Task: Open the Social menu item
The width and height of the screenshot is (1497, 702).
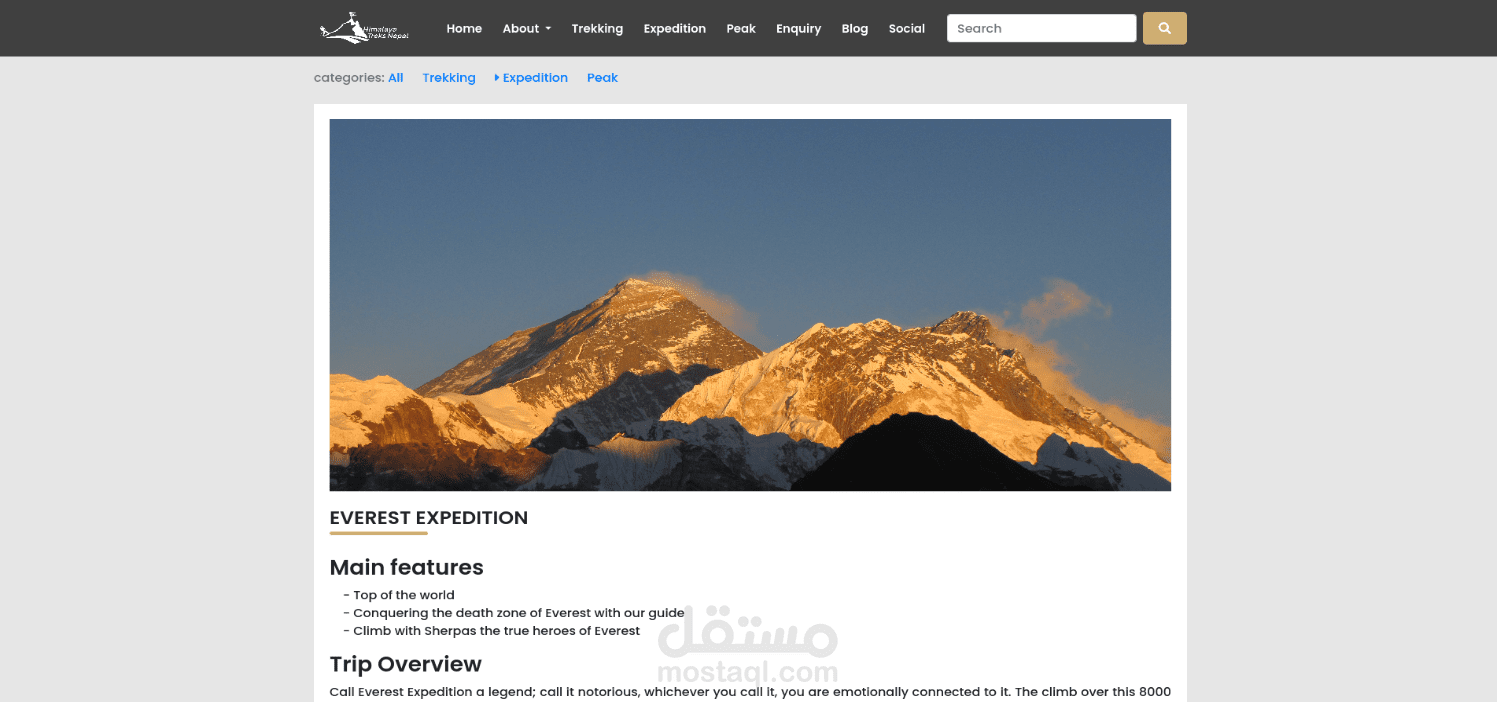Action: point(907,28)
